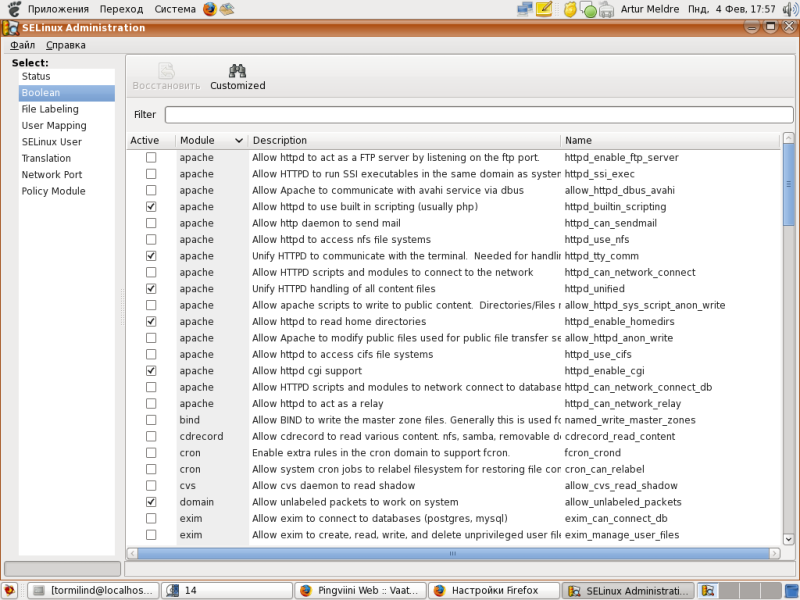
Task: Click the gold security badge tray icon
Action: coord(570,10)
